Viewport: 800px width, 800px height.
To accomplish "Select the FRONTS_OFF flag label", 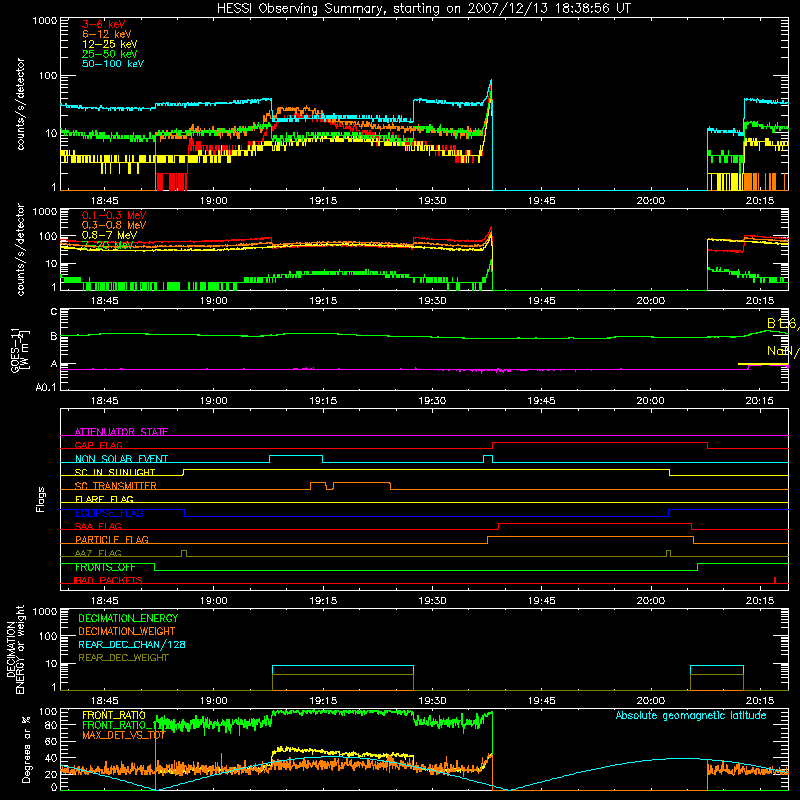I will 105,567.
